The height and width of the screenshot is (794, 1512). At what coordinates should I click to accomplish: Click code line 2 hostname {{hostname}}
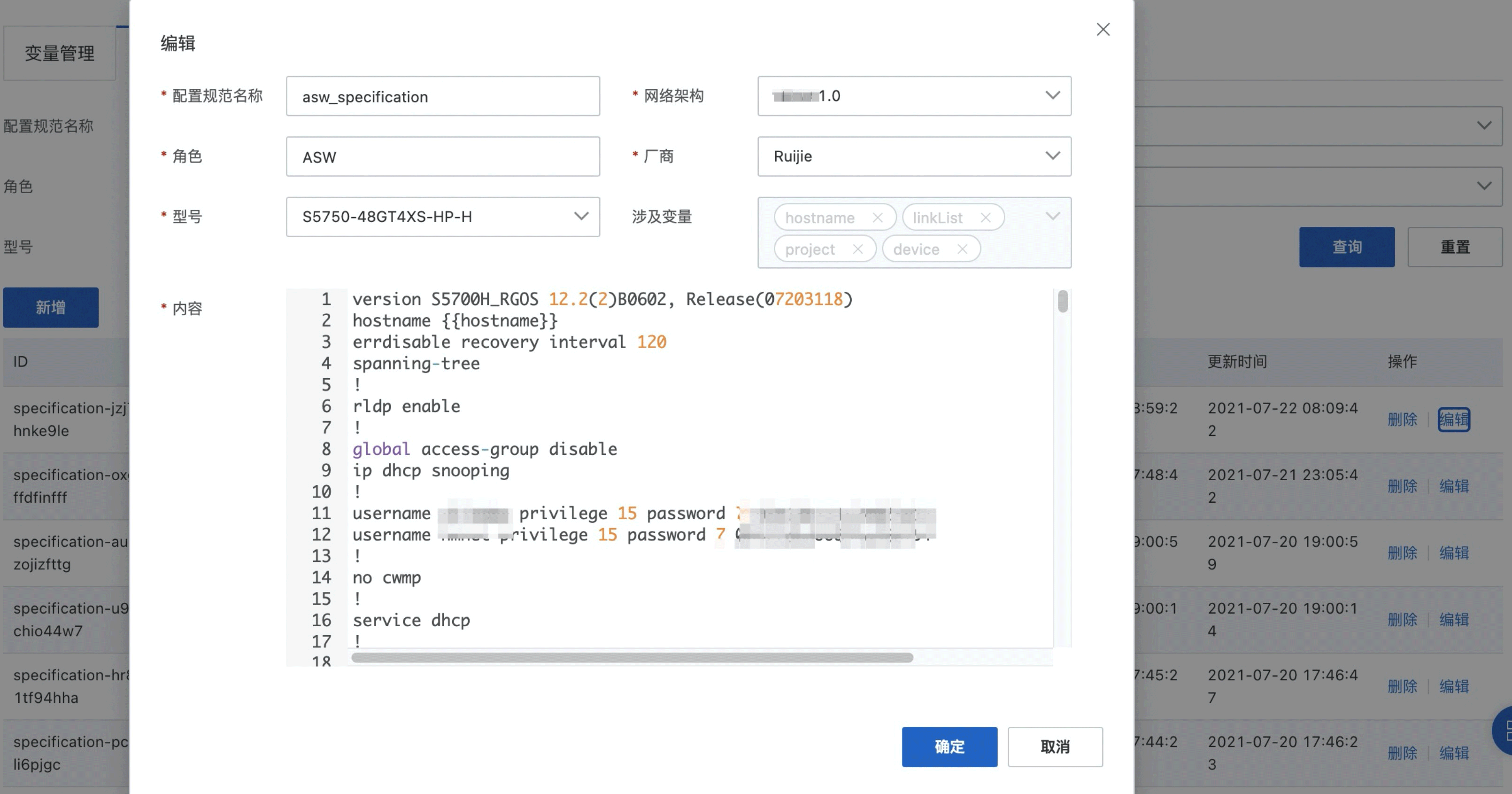(455, 320)
